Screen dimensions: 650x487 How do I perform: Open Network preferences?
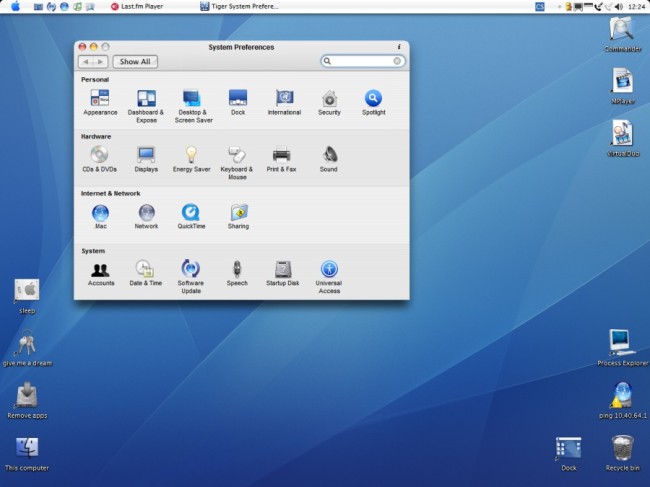point(146,217)
